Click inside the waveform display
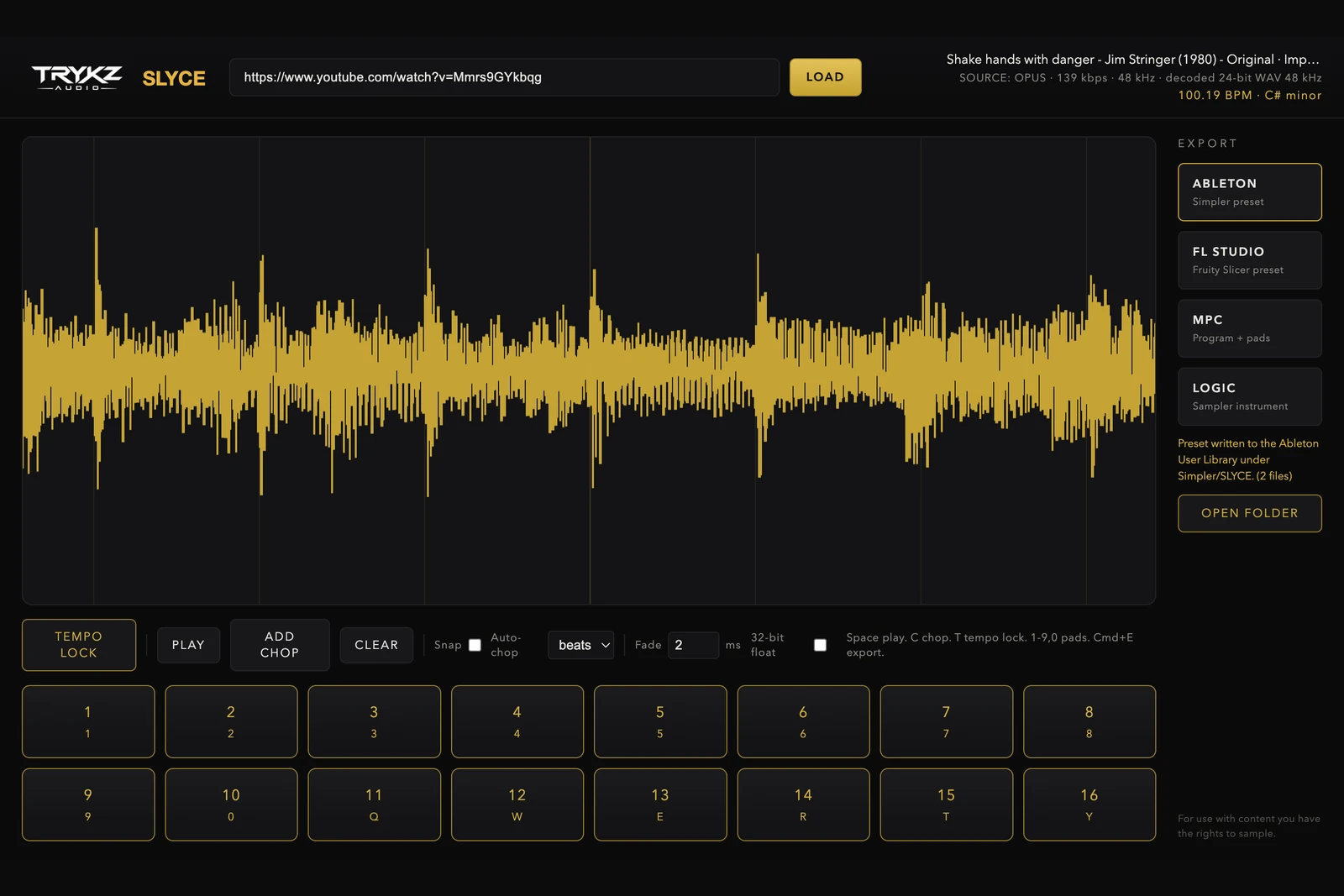The height and width of the screenshot is (896, 1344). click(589, 370)
